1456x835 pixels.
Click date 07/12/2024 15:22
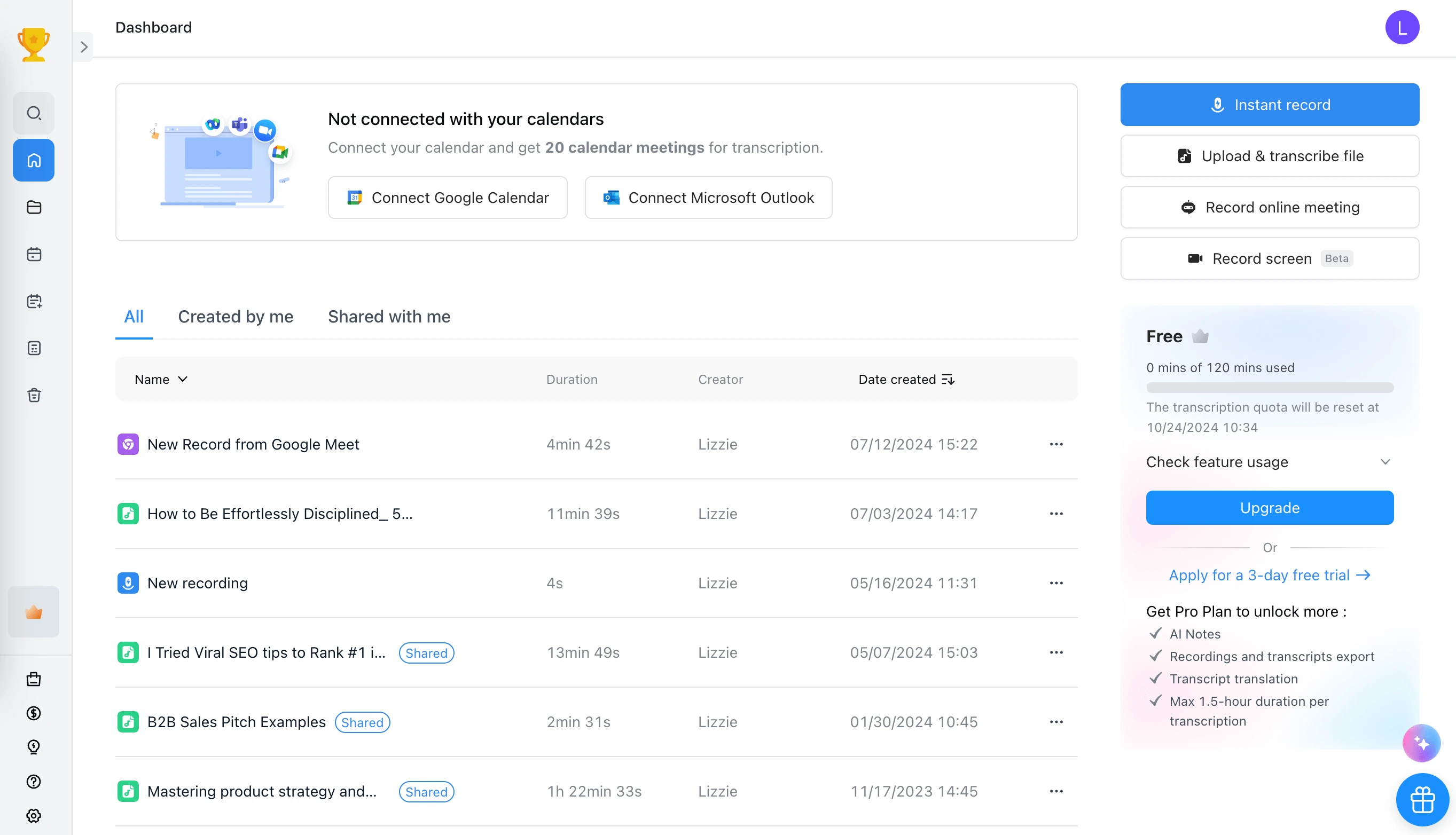[x=913, y=444]
